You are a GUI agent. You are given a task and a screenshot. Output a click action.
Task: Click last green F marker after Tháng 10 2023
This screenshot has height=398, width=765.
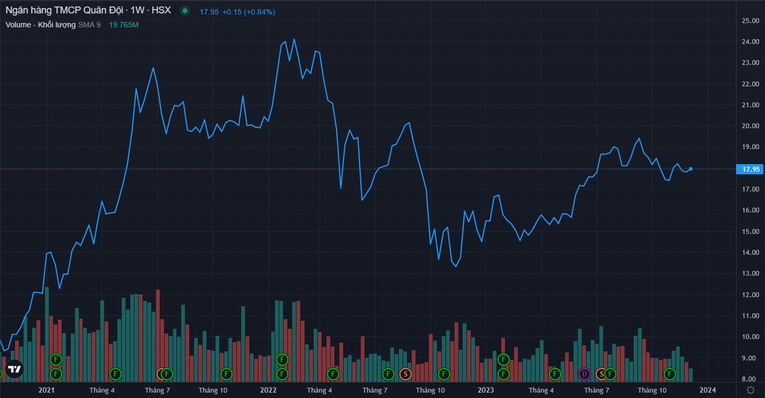(x=670, y=374)
